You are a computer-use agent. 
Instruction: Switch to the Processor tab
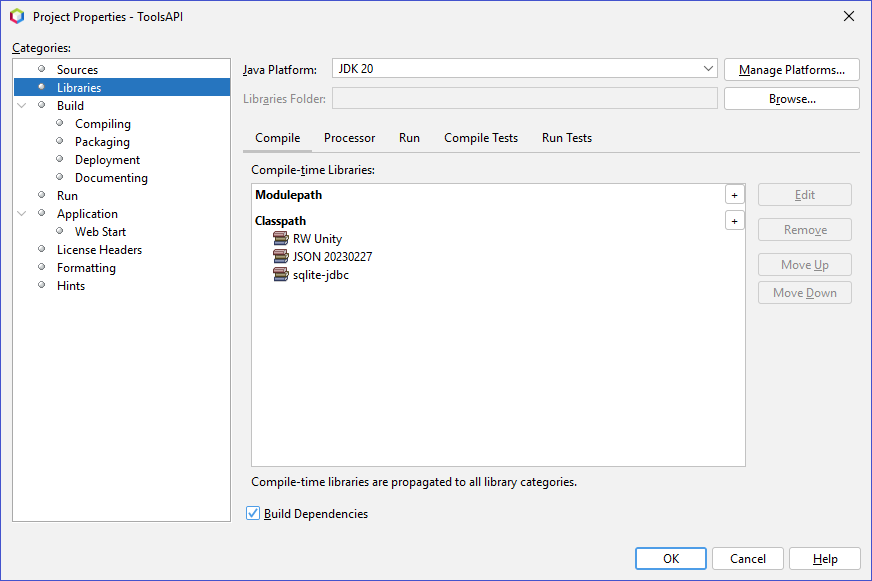[x=349, y=138]
